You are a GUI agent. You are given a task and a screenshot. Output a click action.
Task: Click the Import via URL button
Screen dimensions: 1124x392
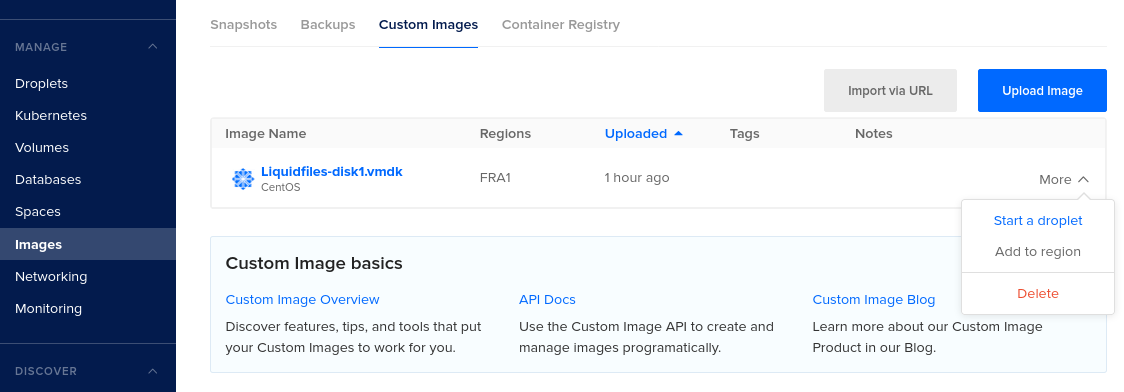(890, 90)
